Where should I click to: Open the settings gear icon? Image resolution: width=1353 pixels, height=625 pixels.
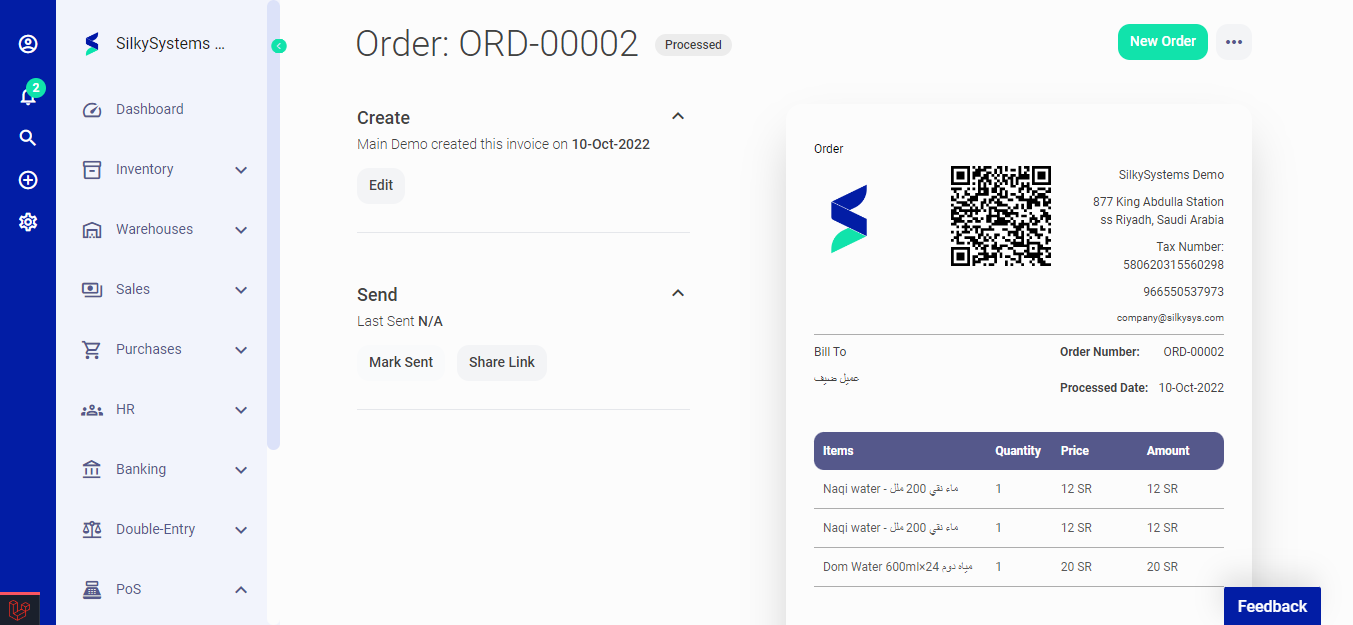click(27, 223)
